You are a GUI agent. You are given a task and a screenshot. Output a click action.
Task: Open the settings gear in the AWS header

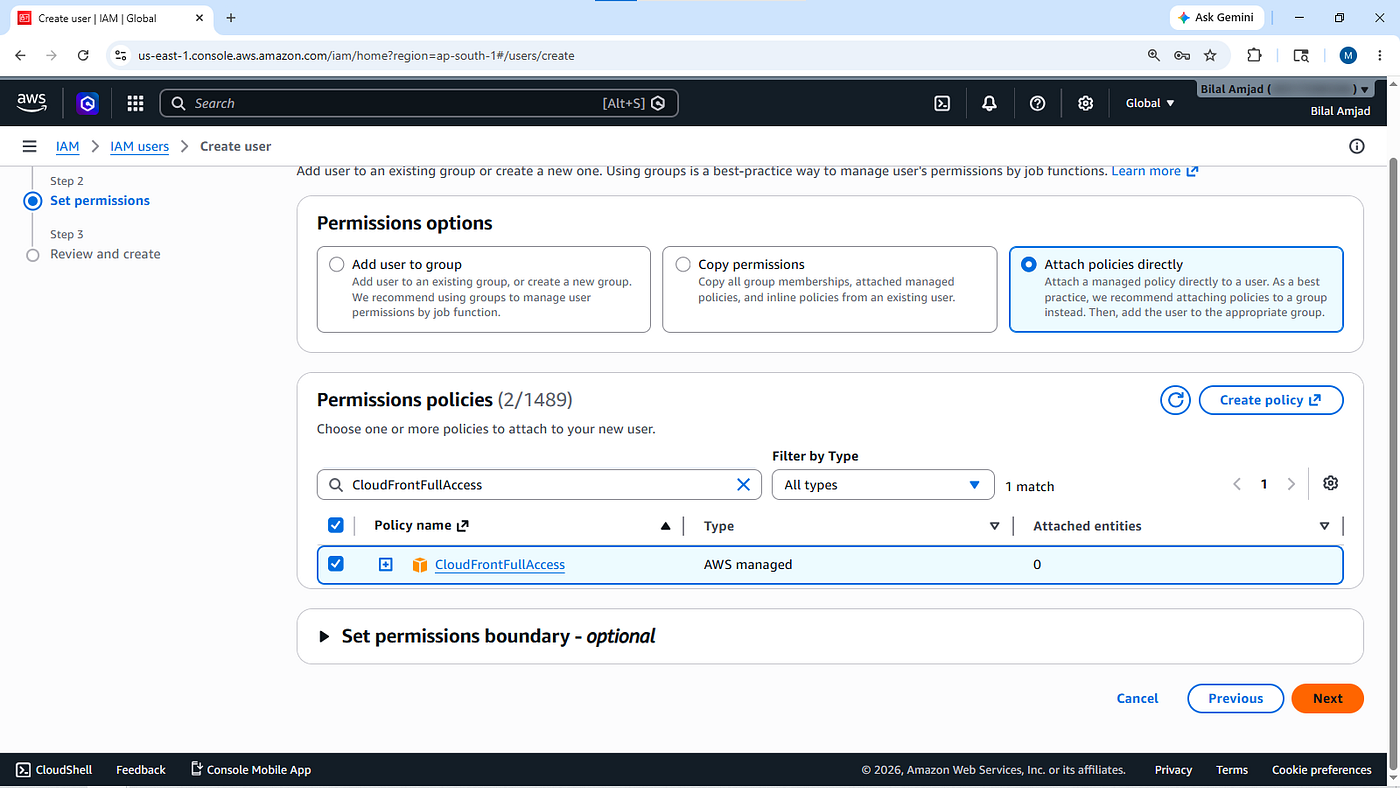pos(1085,103)
